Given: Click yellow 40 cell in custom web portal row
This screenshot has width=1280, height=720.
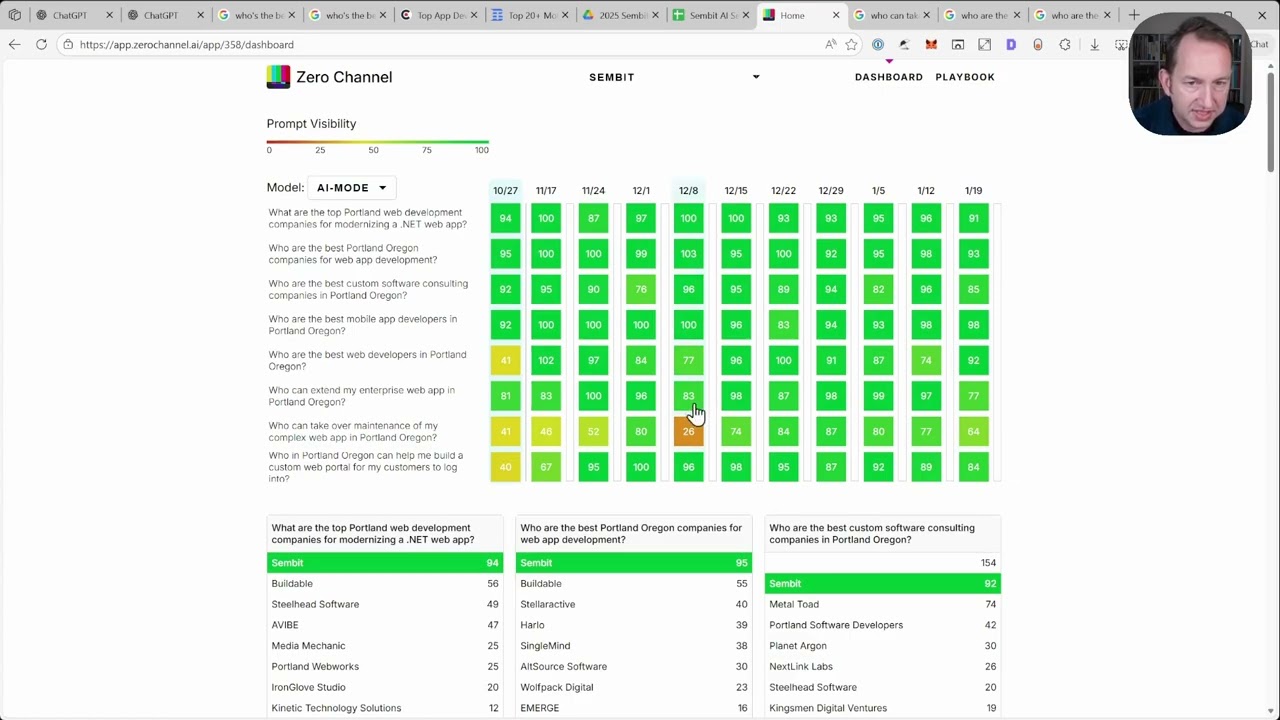Looking at the screenshot, I should 505,467.
